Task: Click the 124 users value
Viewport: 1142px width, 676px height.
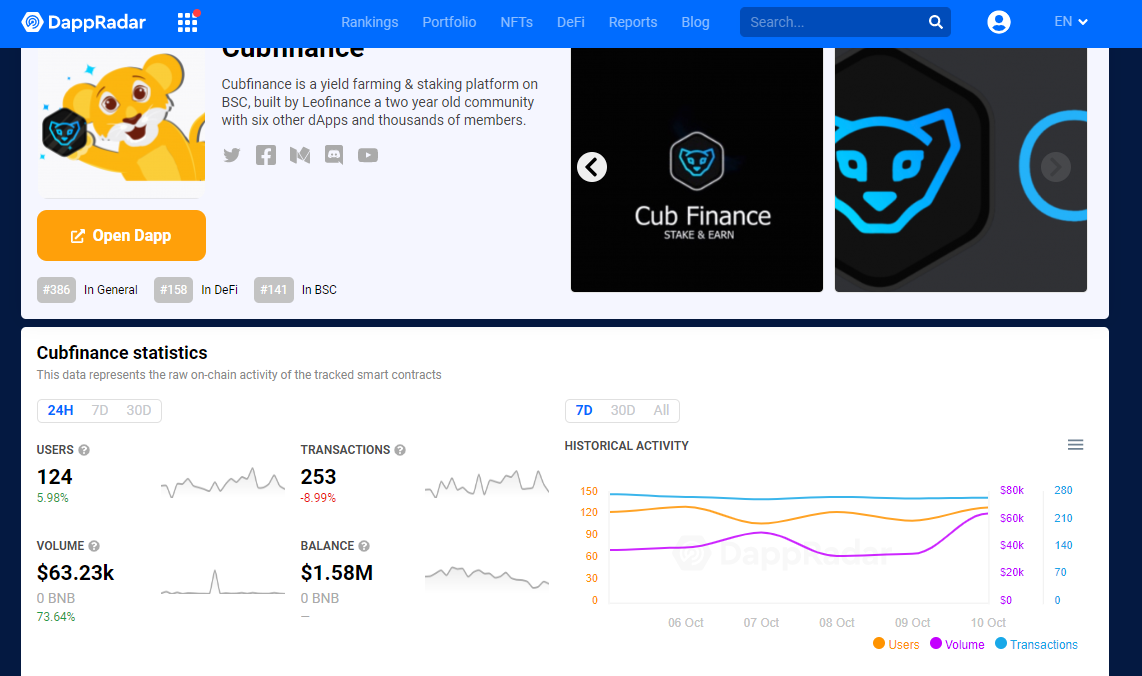Action: coord(55,477)
